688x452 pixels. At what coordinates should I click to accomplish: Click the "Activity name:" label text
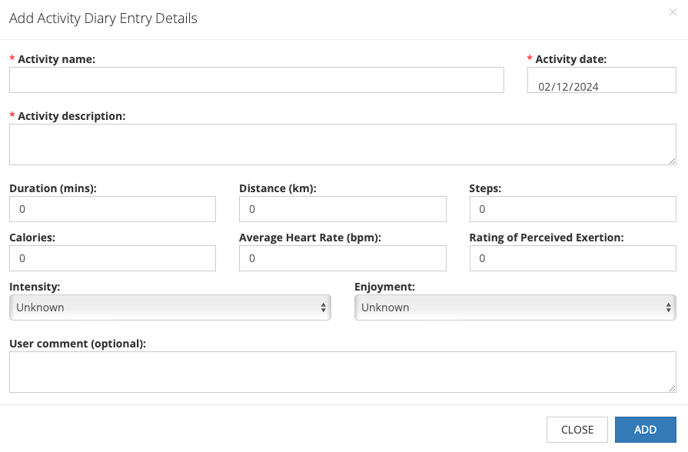56,59
